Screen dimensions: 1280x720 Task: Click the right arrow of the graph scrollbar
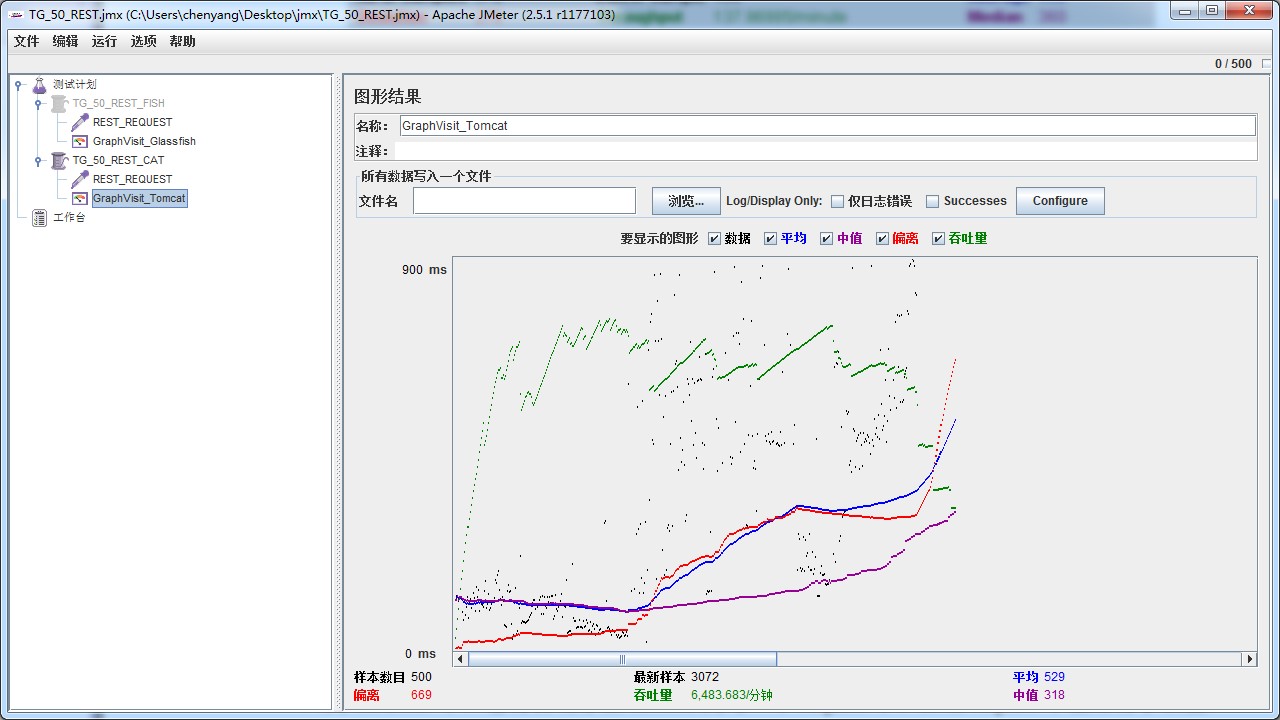tap(1250, 658)
